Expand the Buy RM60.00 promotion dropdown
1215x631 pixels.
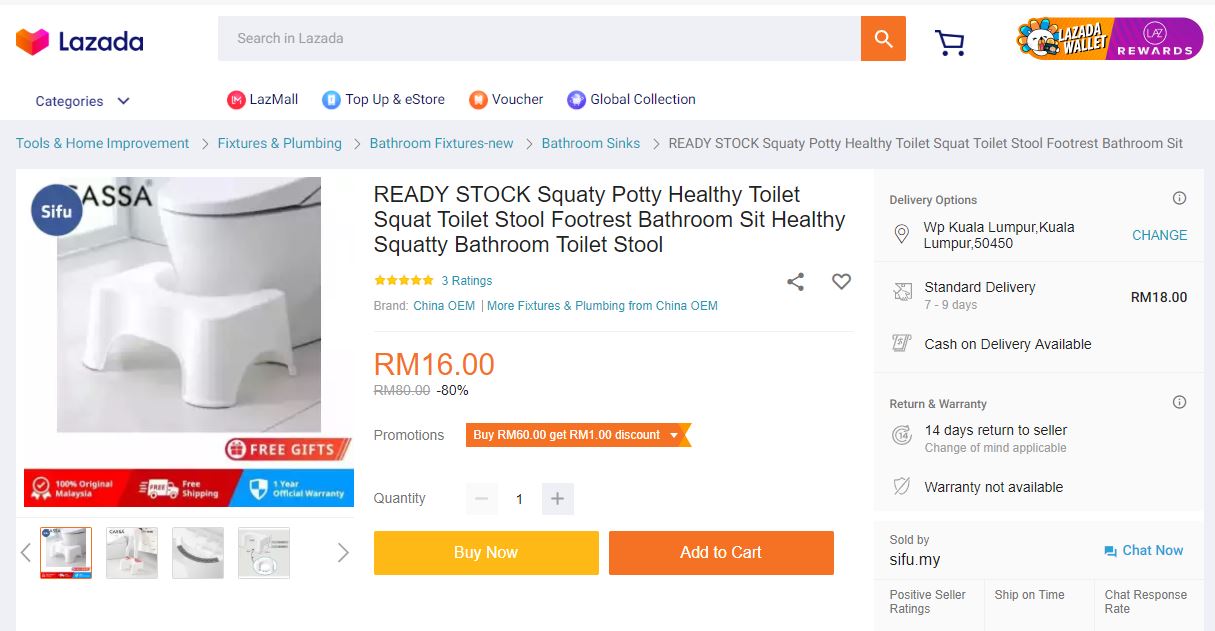click(x=675, y=435)
